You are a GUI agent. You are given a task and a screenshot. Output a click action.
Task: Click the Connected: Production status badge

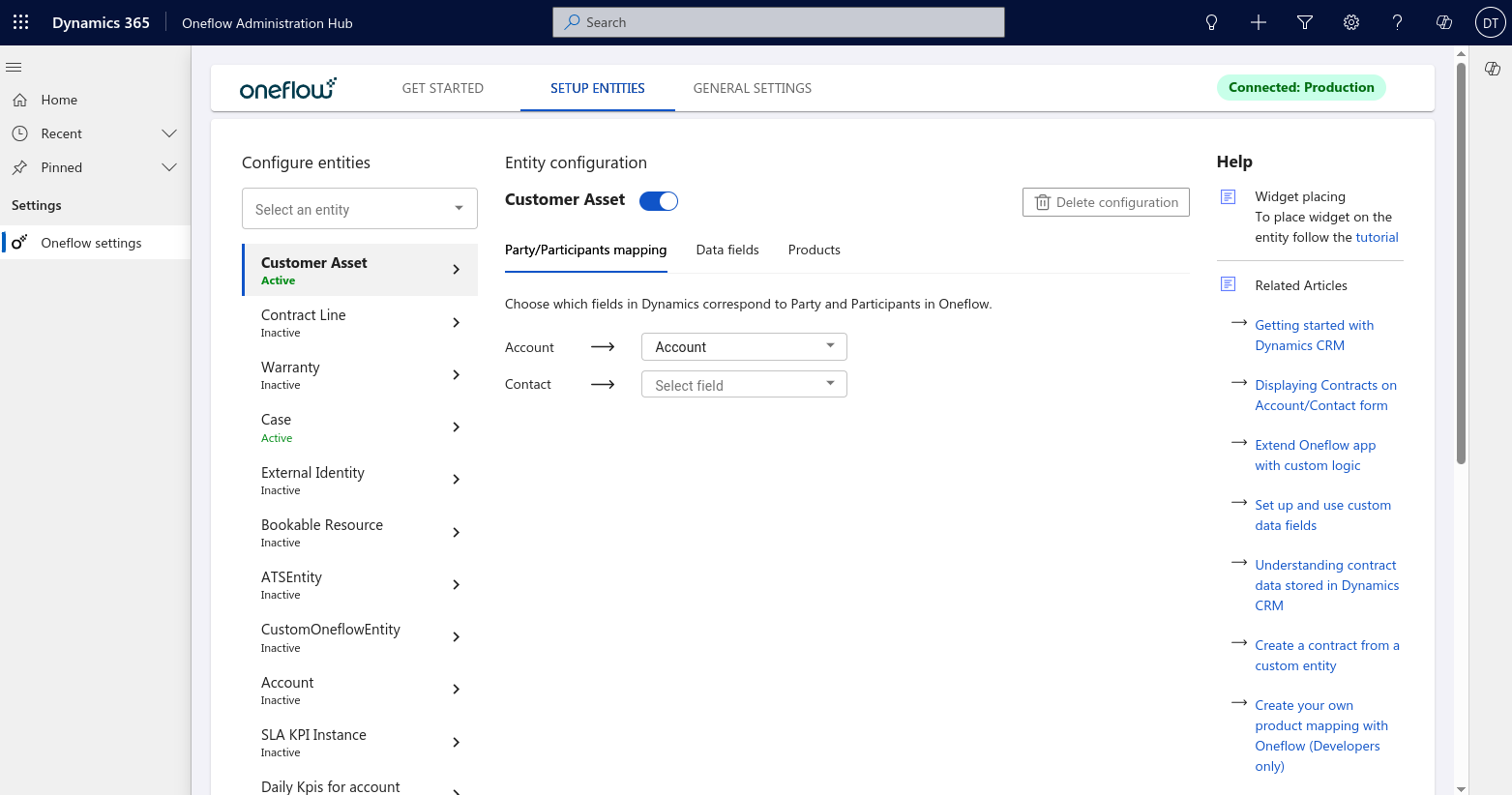point(1301,87)
